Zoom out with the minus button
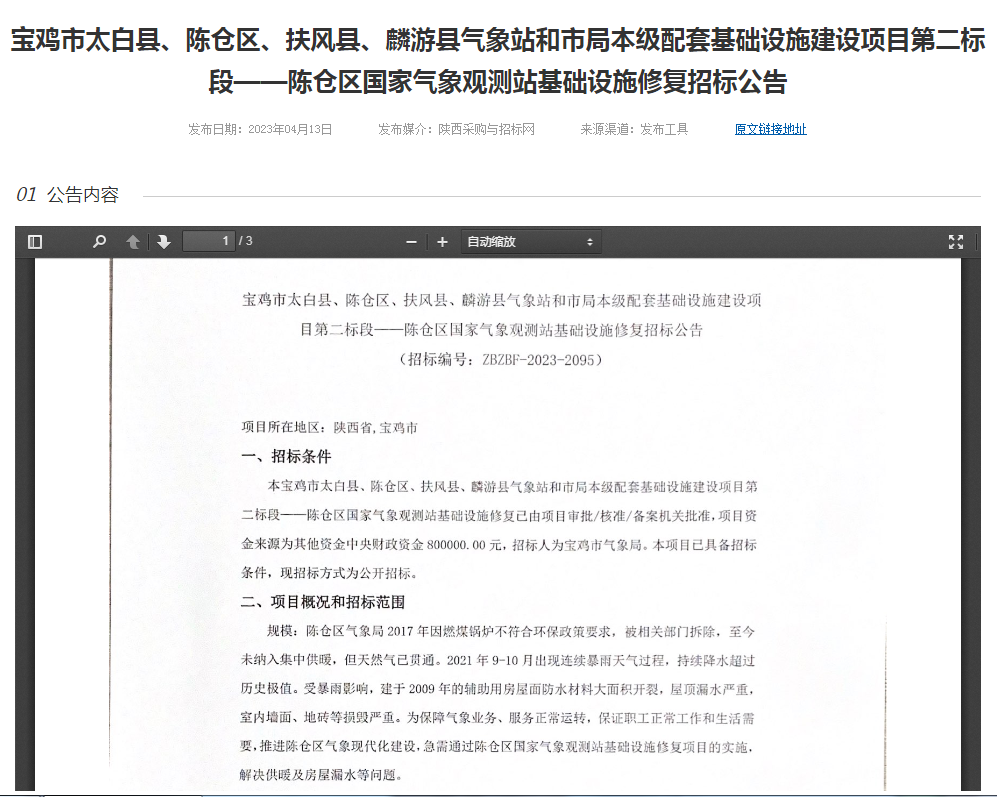Screen dimensions: 997x797 coord(411,242)
